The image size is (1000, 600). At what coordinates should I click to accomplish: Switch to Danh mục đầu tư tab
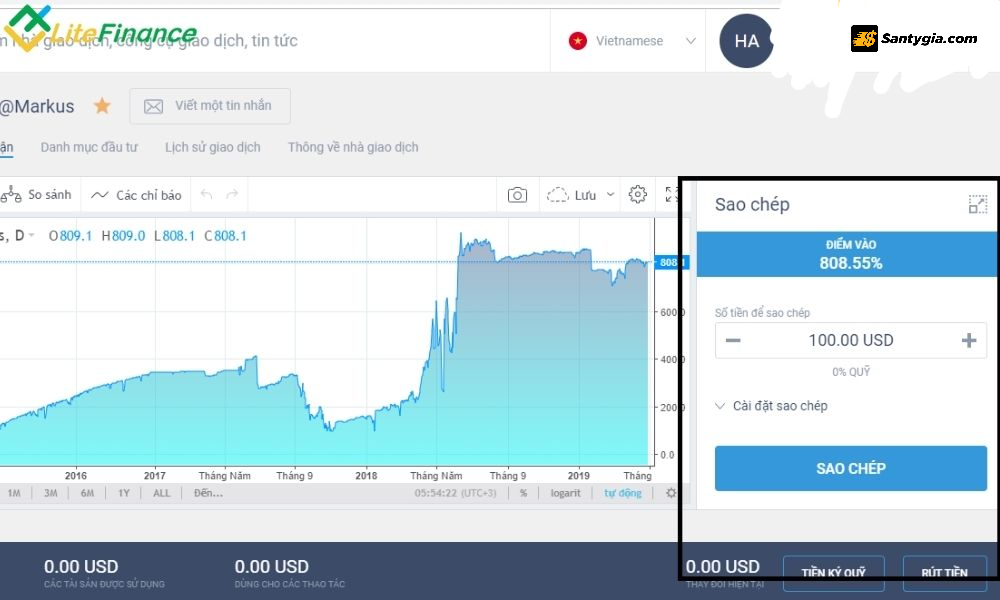coord(89,147)
